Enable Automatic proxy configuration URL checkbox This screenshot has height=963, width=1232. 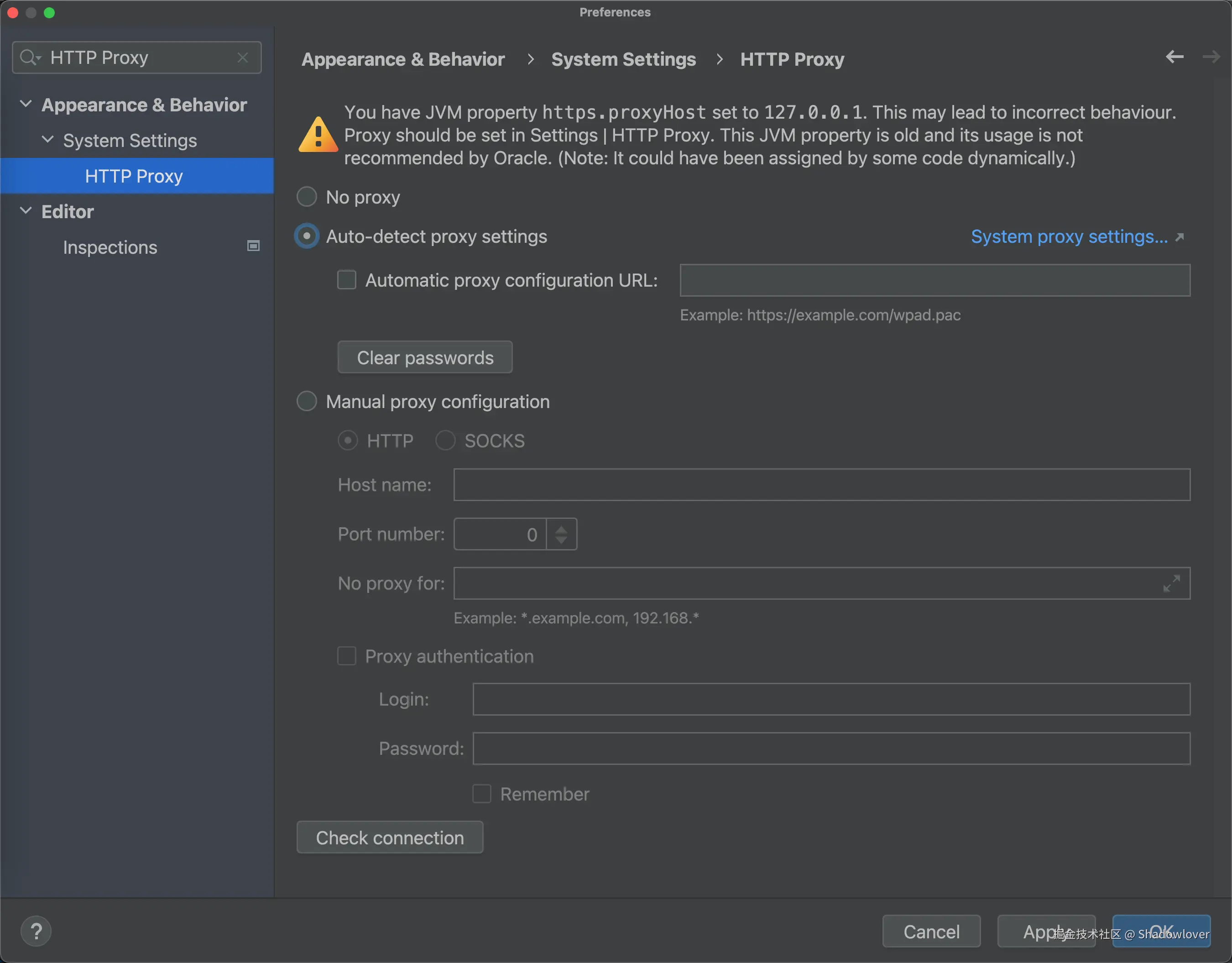pyautogui.click(x=346, y=280)
